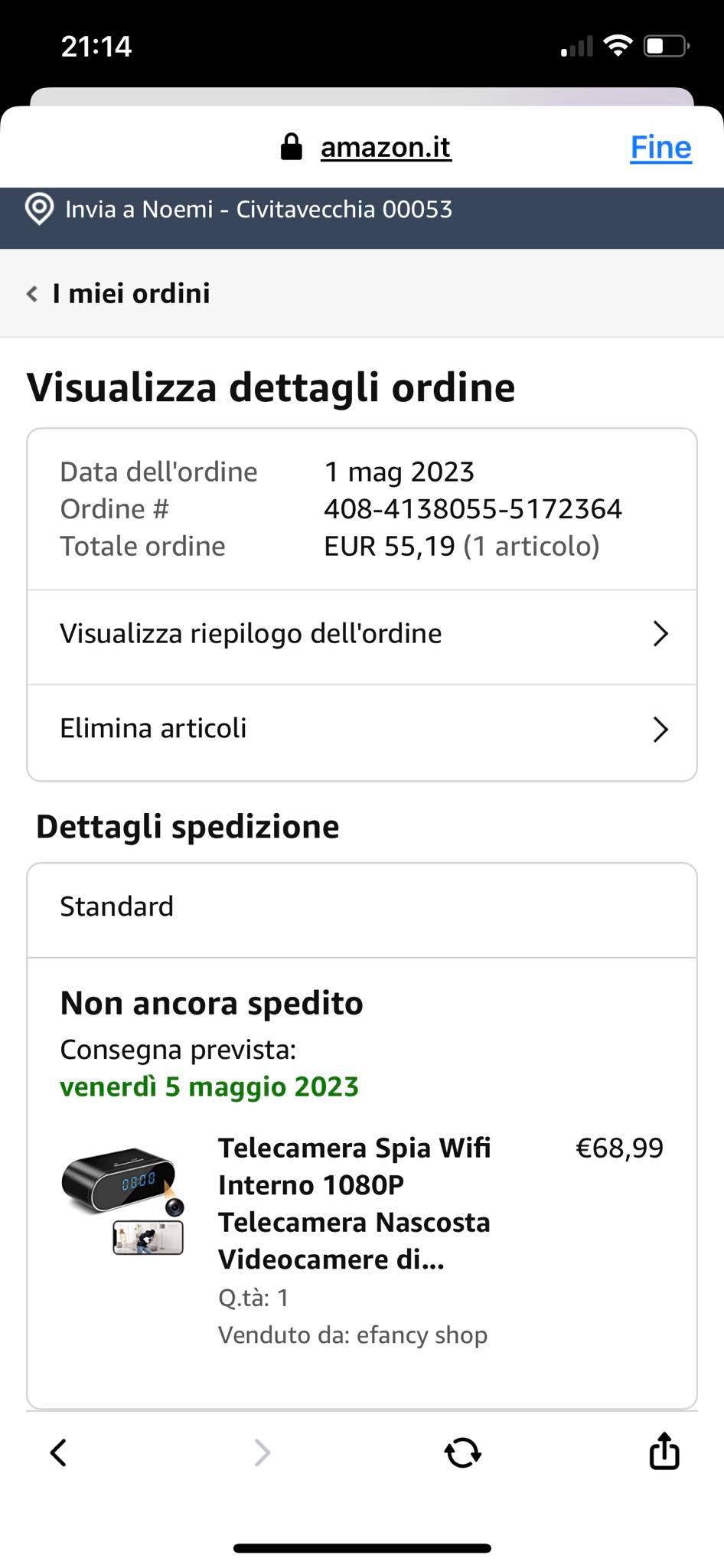Expand Visualizza riepilogo dell'ordine chevron
The height and width of the screenshot is (1568, 724).
(660, 634)
